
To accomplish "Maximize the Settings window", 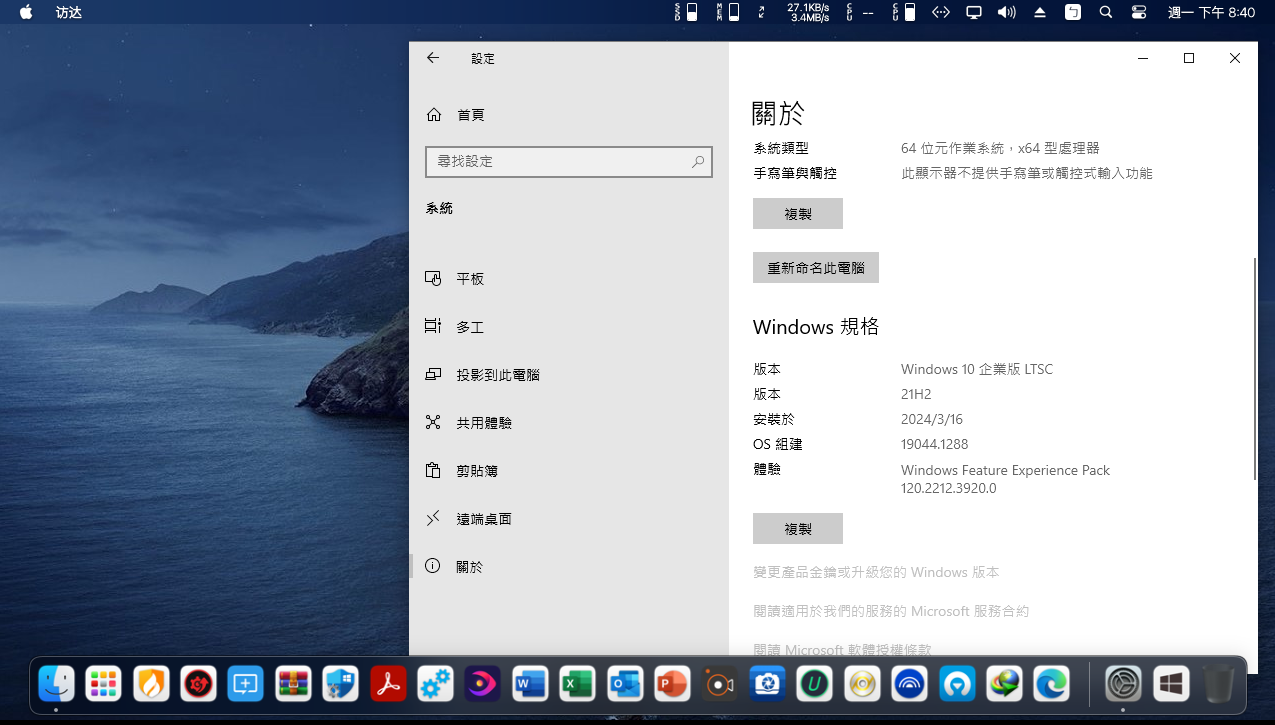I will pyautogui.click(x=1189, y=58).
